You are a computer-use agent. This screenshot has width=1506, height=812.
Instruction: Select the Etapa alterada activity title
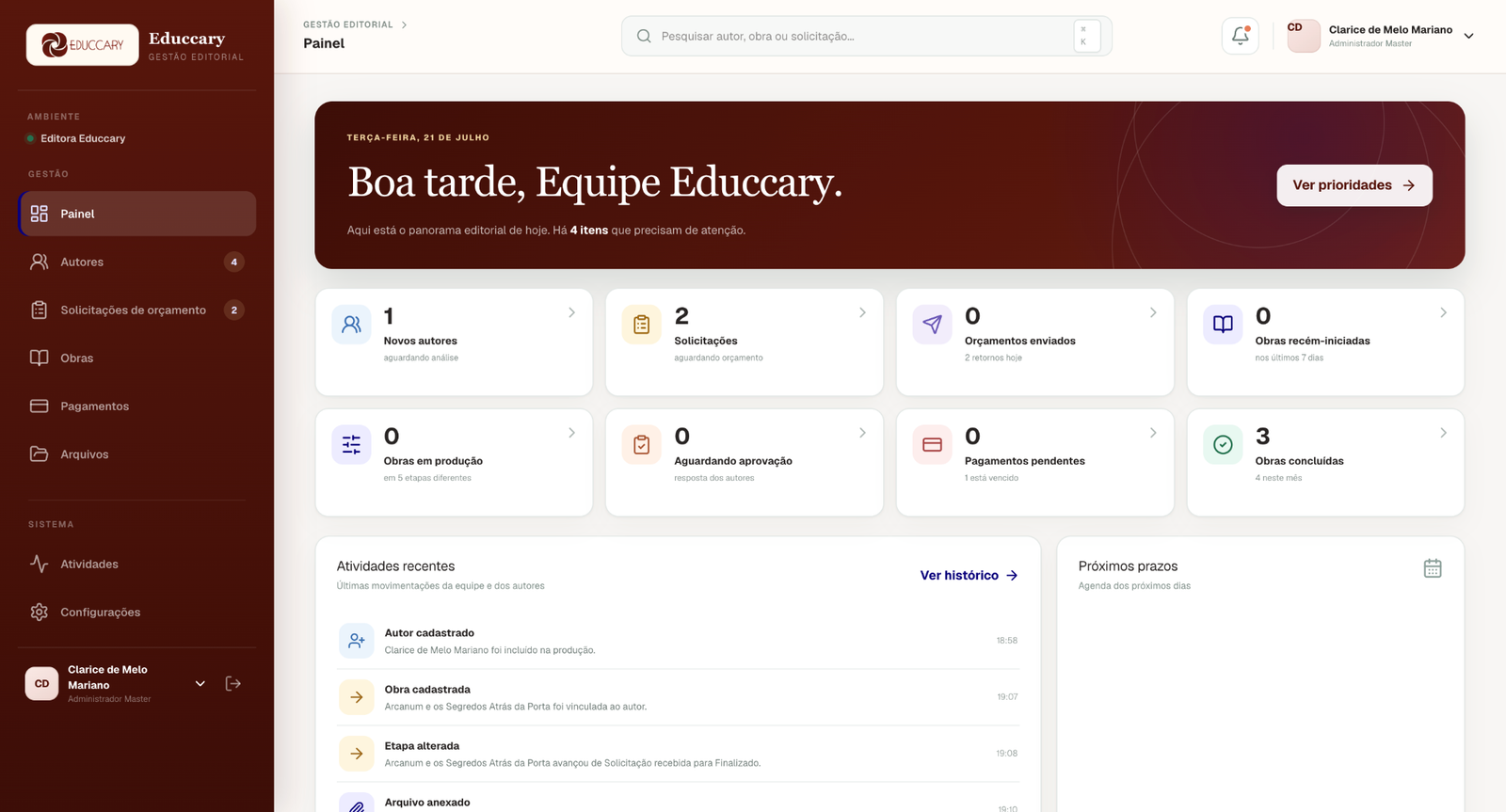pyautogui.click(x=422, y=746)
